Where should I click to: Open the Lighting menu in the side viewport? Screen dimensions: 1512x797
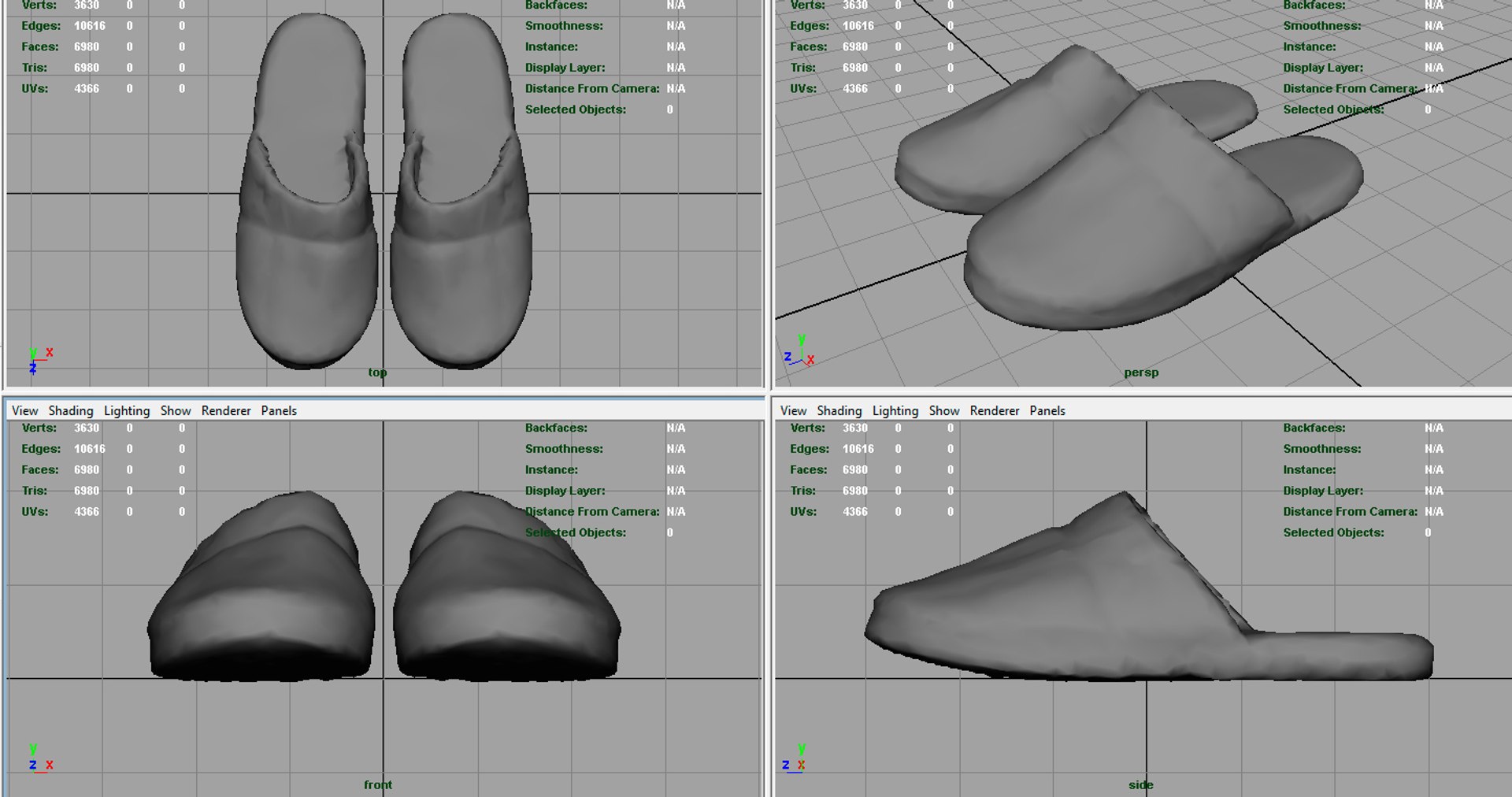pos(895,410)
